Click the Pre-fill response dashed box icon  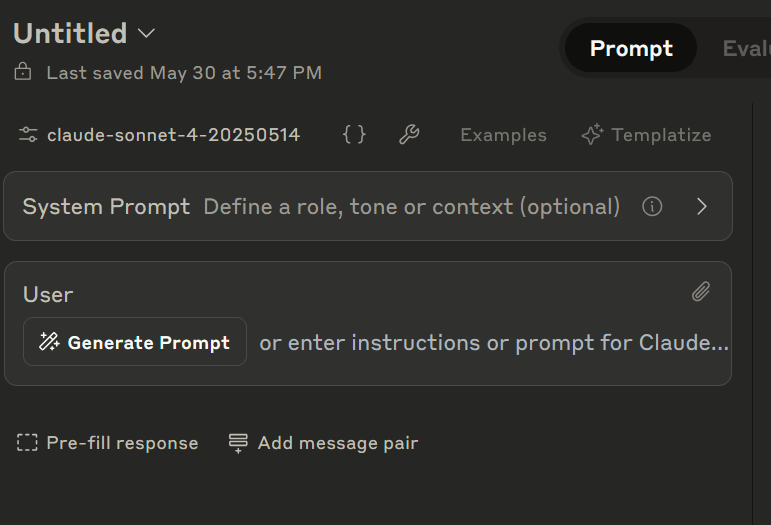(x=28, y=443)
